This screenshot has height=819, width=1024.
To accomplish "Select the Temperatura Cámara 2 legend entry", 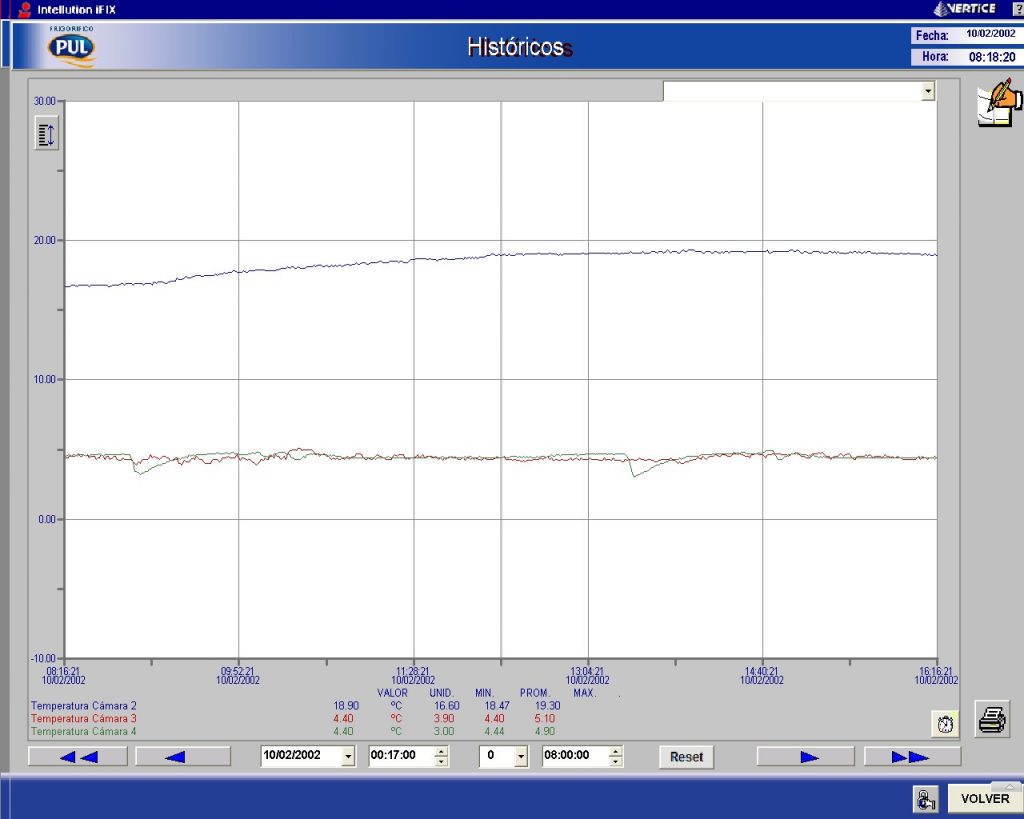I will tap(83, 706).
